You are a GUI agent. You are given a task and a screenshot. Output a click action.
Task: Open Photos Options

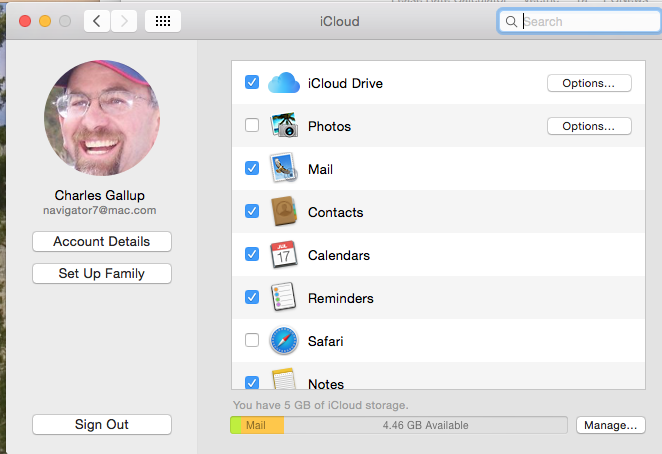tap(589, 126)
